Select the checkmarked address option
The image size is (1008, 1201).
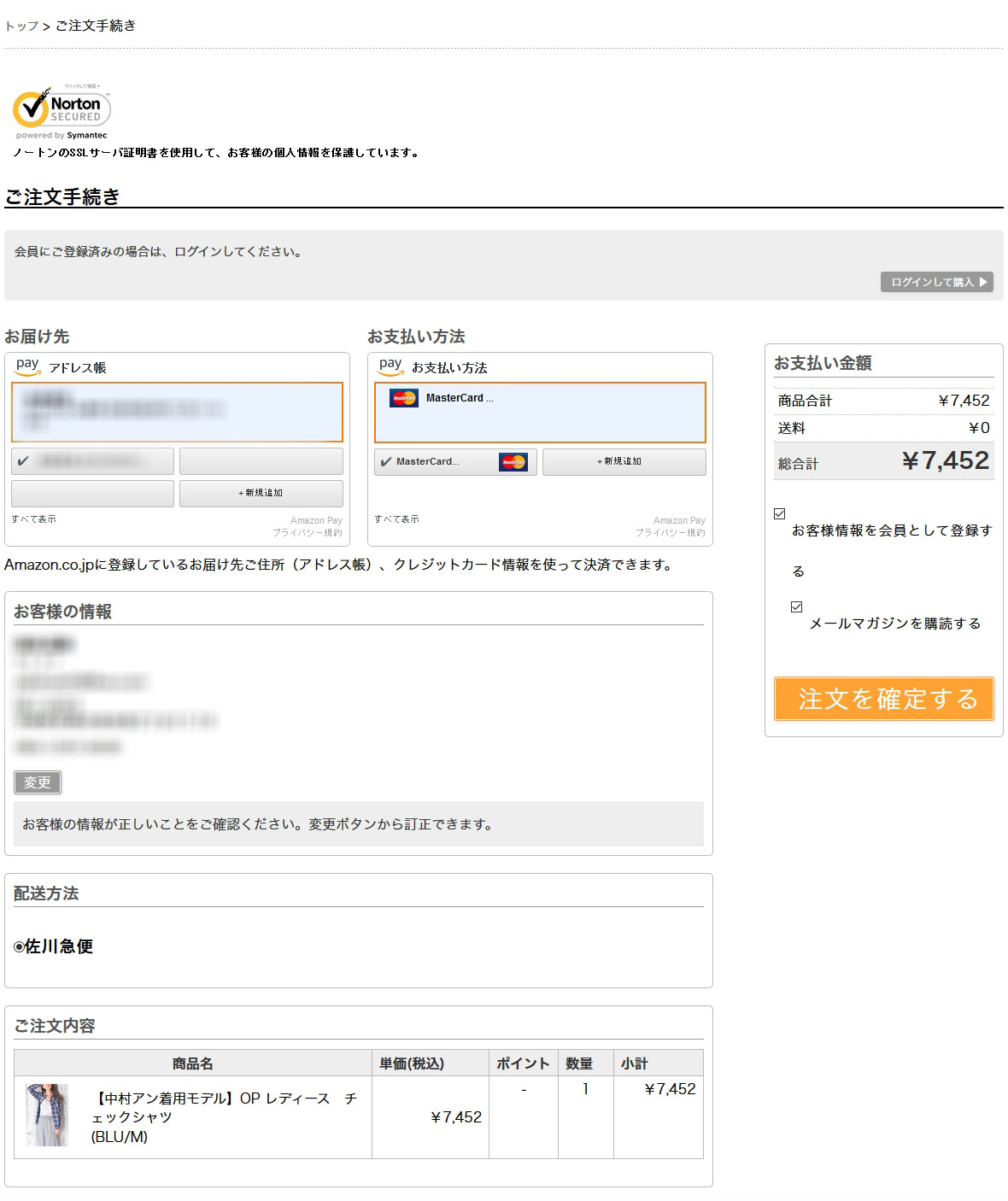[92, 461]
